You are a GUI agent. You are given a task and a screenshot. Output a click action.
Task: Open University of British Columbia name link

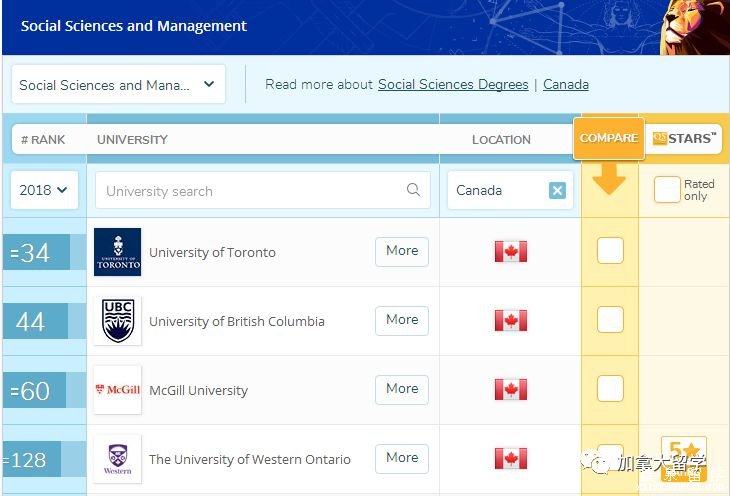(x=237, y=321)
